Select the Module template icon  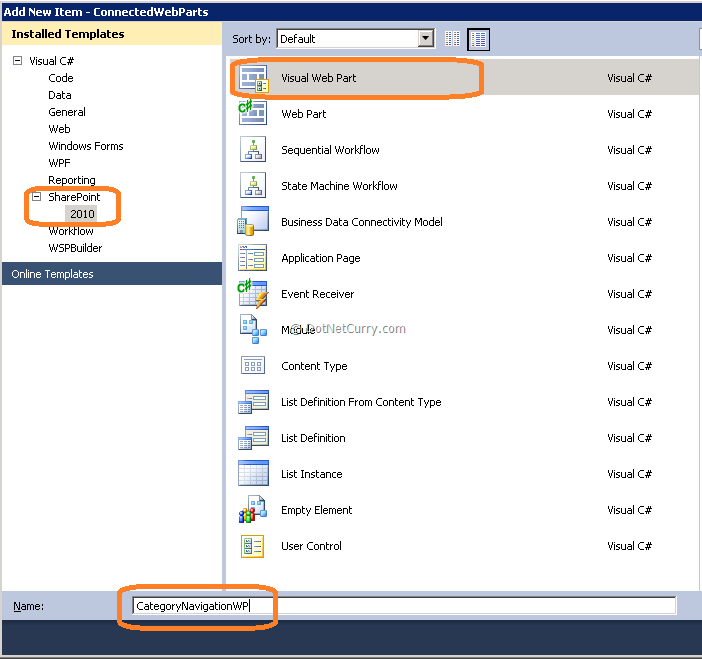[253, 329]
